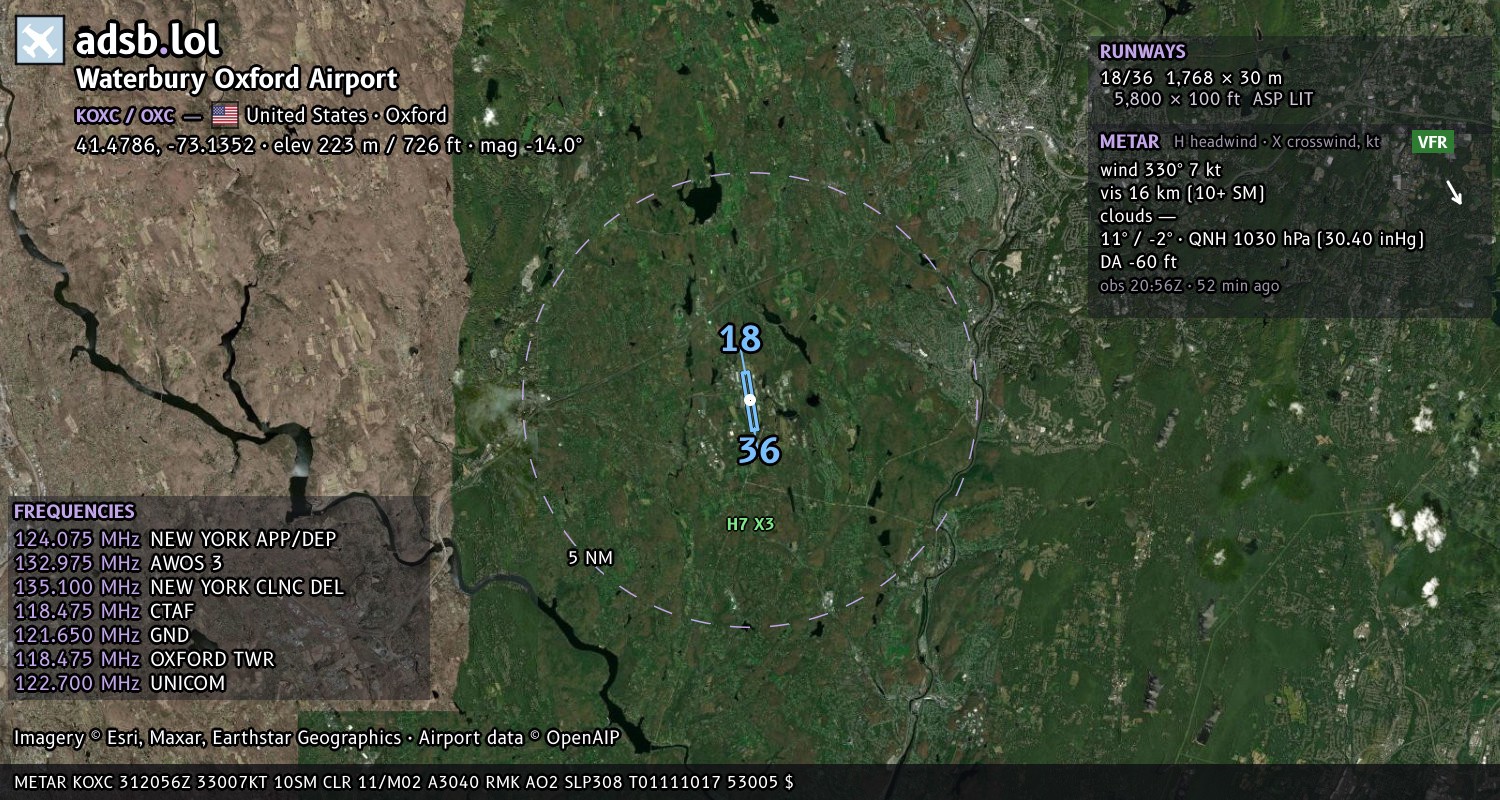This screenshot has height=800, width=1500.
Task: Select the "wind 330° 7 kt" line
Action: 1160,169
